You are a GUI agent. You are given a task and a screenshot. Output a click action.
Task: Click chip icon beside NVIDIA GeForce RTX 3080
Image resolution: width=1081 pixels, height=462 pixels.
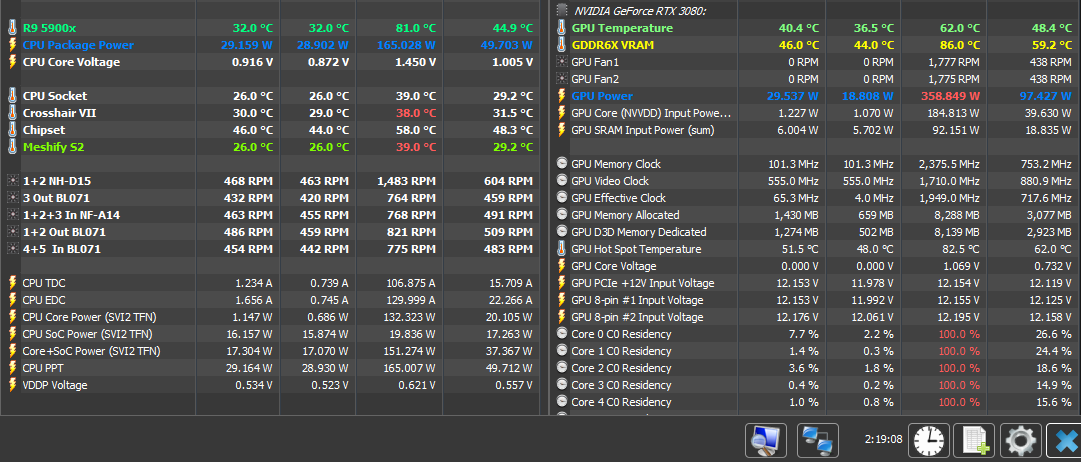[563, 10]
